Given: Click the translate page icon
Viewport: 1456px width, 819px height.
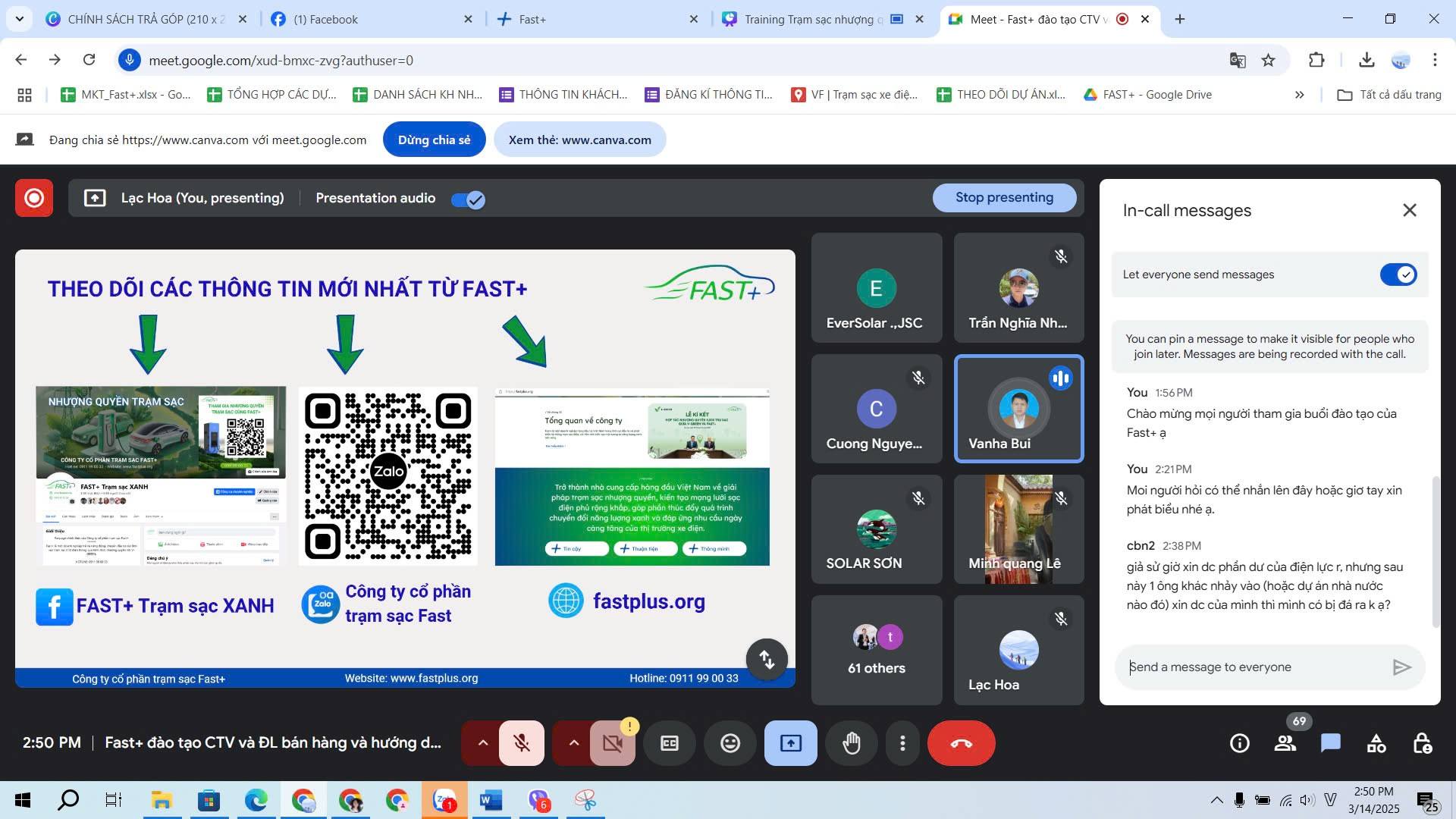Looking at the screenshot, I should tap(1238, 60).
